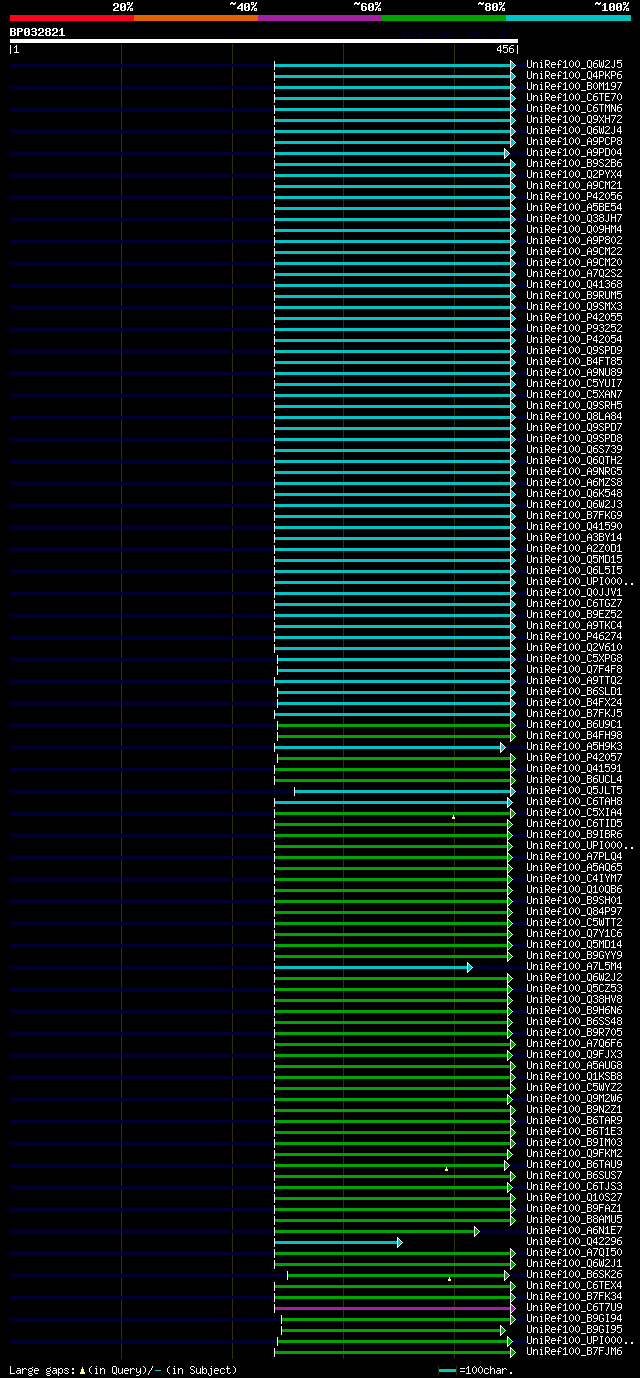Screen dimensions: 640x1378
Task: Select label UniRef100_P93252
Action: [574, 328]
